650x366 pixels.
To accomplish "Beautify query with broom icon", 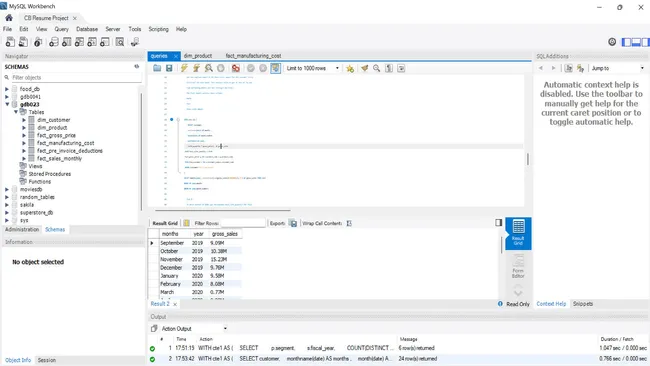I will 364,68.
